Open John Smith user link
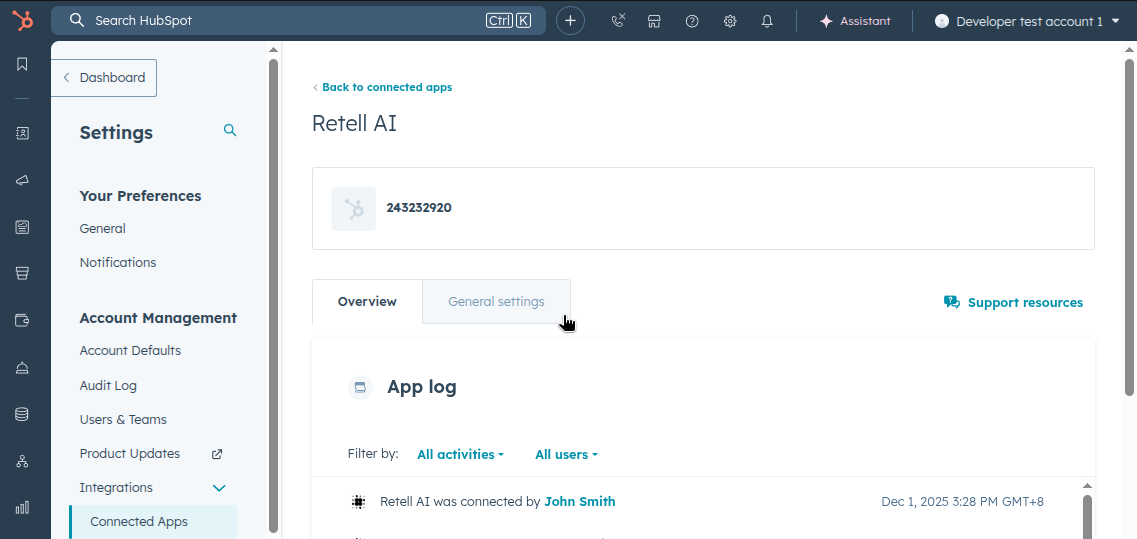This screenshot has height=539, width=1137. point(579,501)
